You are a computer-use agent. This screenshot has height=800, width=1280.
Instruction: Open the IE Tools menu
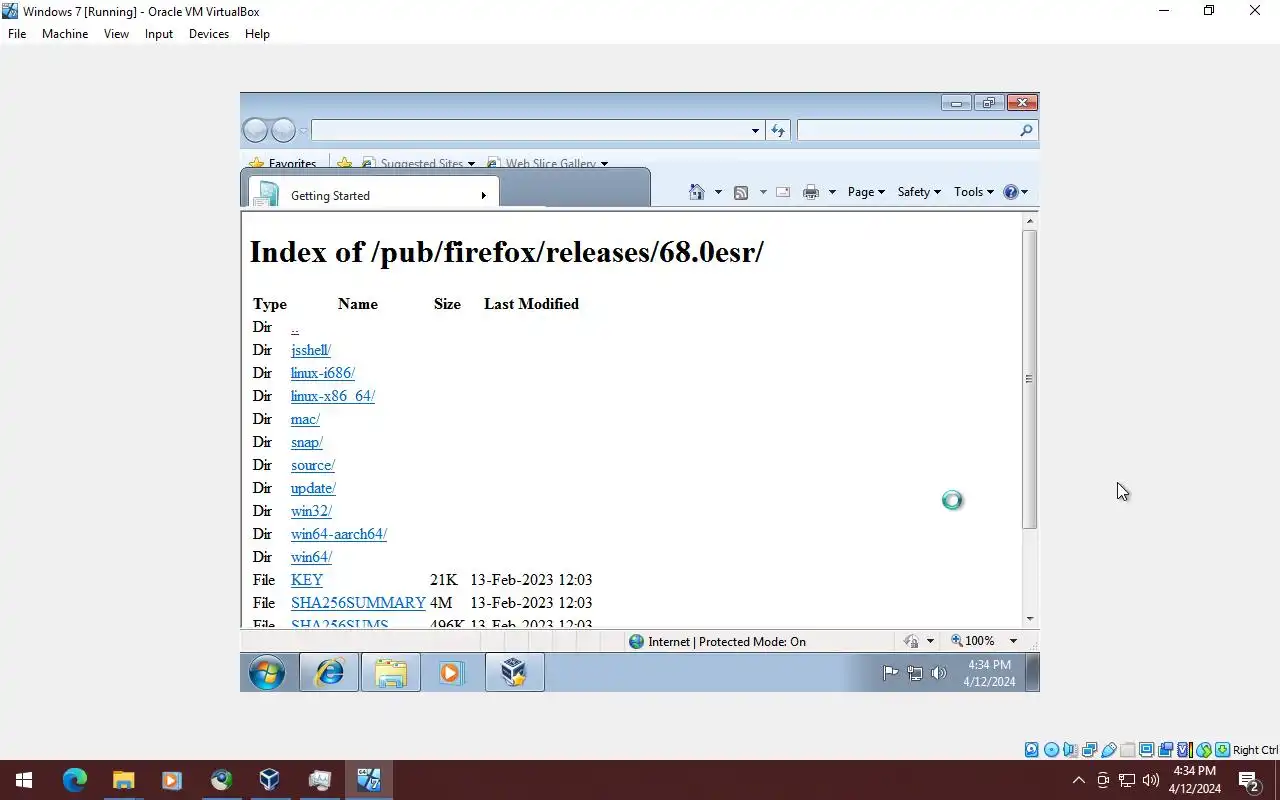pyautogui.click(x=973, y=192)
